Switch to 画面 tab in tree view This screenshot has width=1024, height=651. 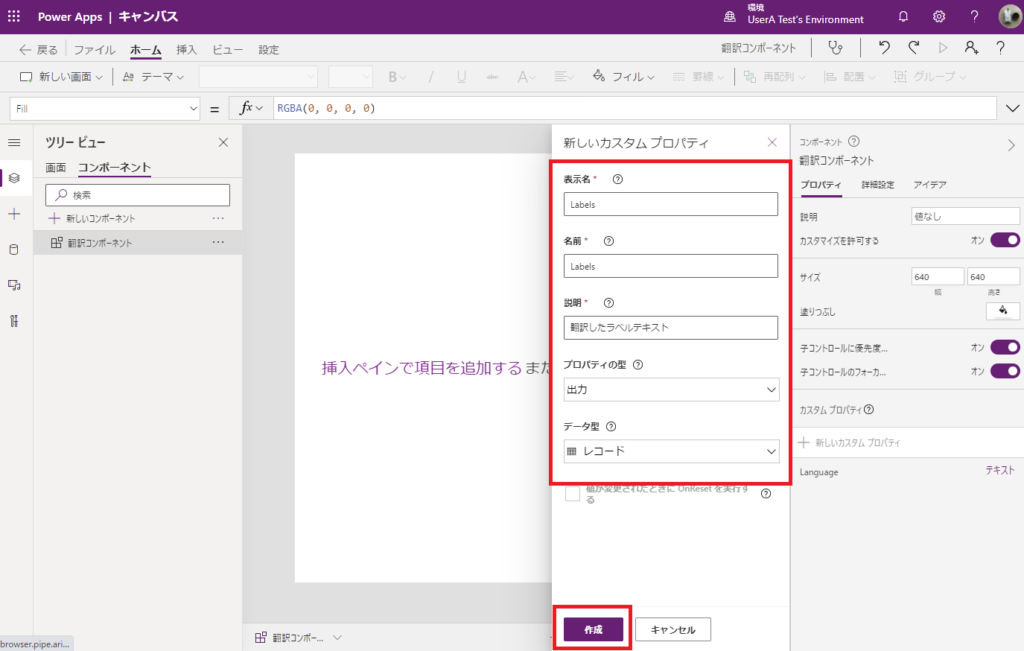pyautogui.click(x=56, y=168)
